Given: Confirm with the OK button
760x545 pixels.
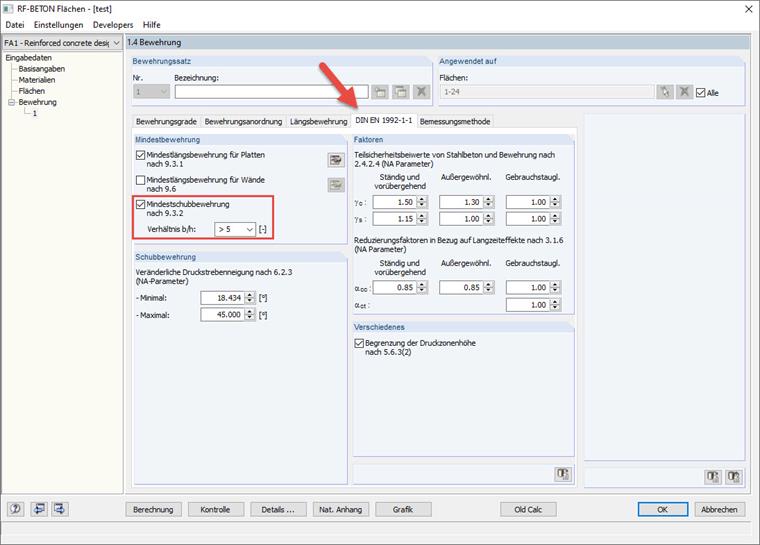Looking at the screenshot, I should pyautogui.click(x=663, y=509).
